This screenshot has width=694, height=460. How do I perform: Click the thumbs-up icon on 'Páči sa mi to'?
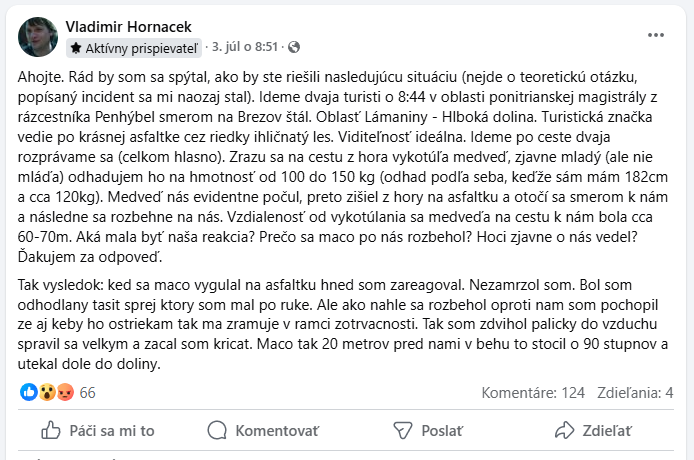point(50,430)
